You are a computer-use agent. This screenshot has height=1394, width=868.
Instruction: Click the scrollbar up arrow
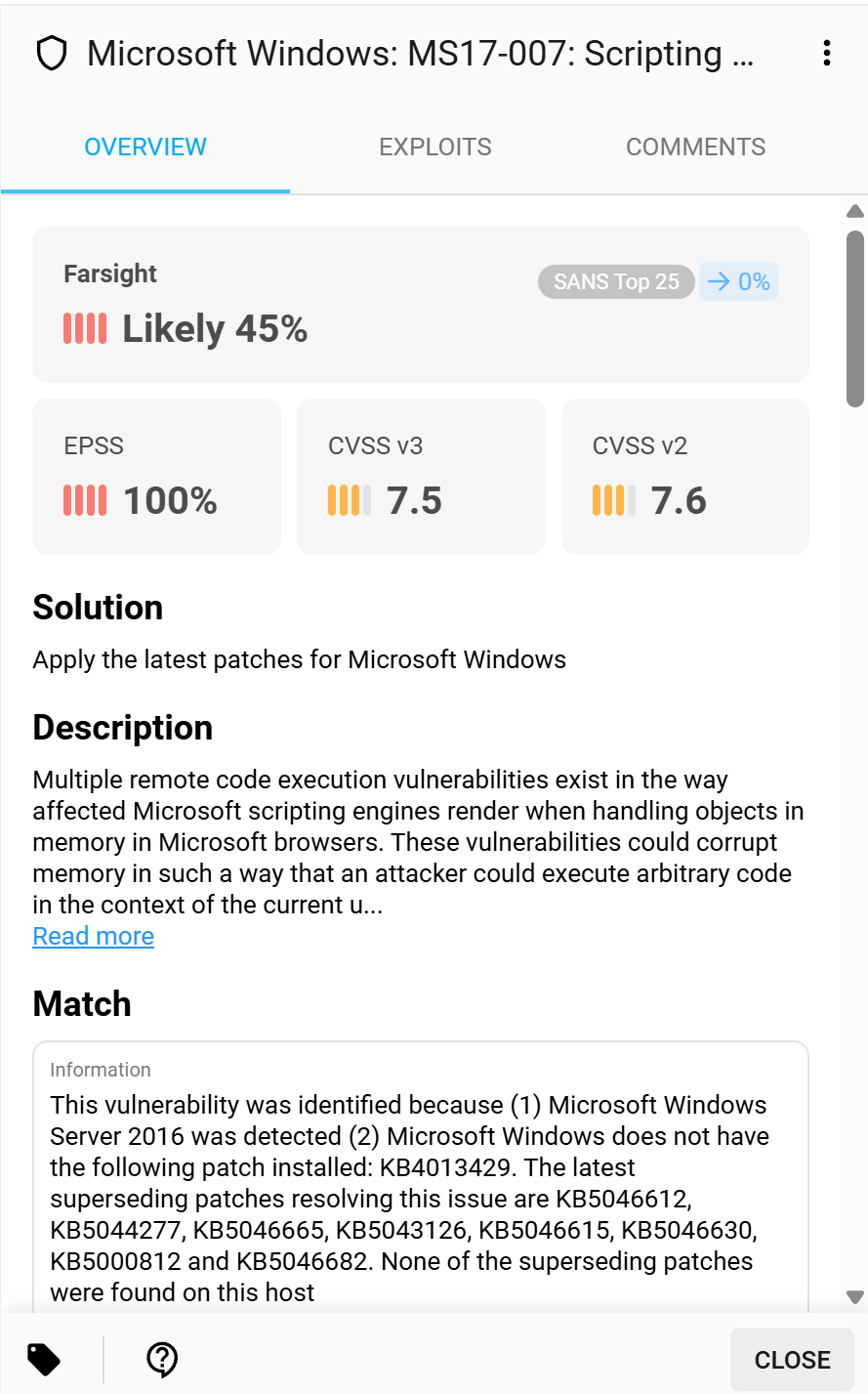pos(855,211)
